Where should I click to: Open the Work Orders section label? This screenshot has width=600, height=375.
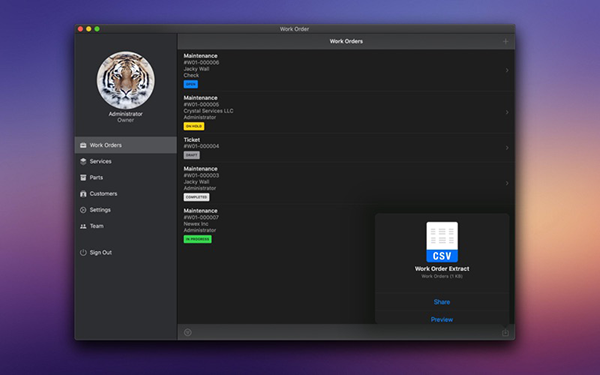(x=106, y=145)
